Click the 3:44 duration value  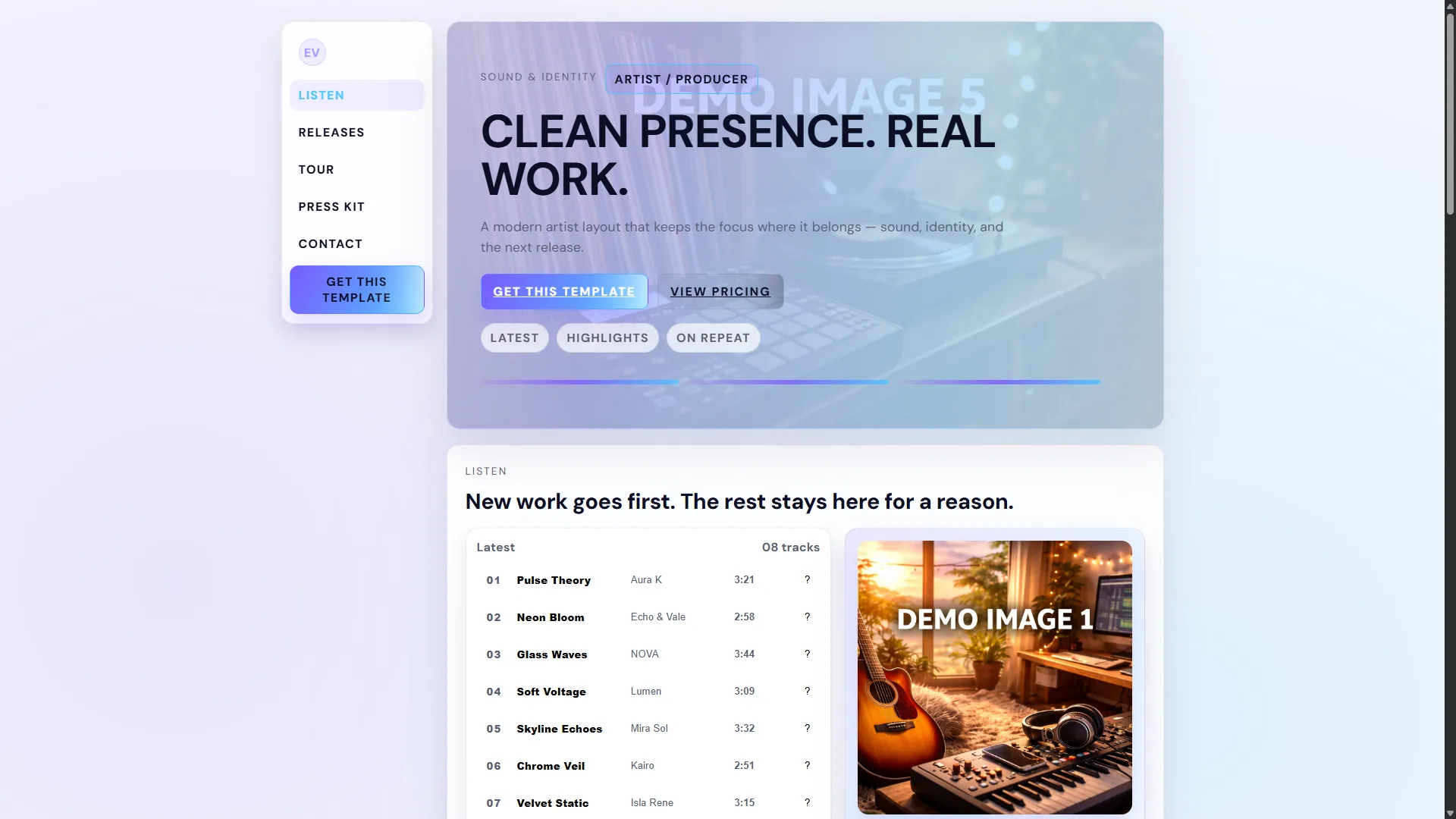pos(744,654)
